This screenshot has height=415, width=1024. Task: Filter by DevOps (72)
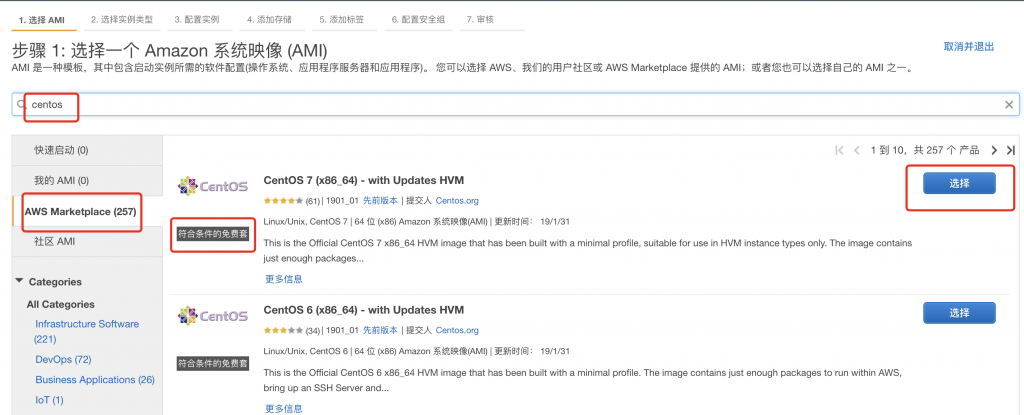pos(63,359)
